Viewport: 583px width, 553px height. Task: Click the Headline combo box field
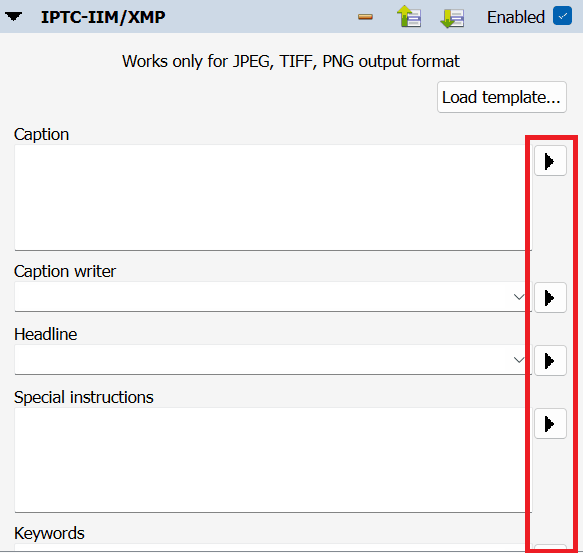tap(273, 360)
